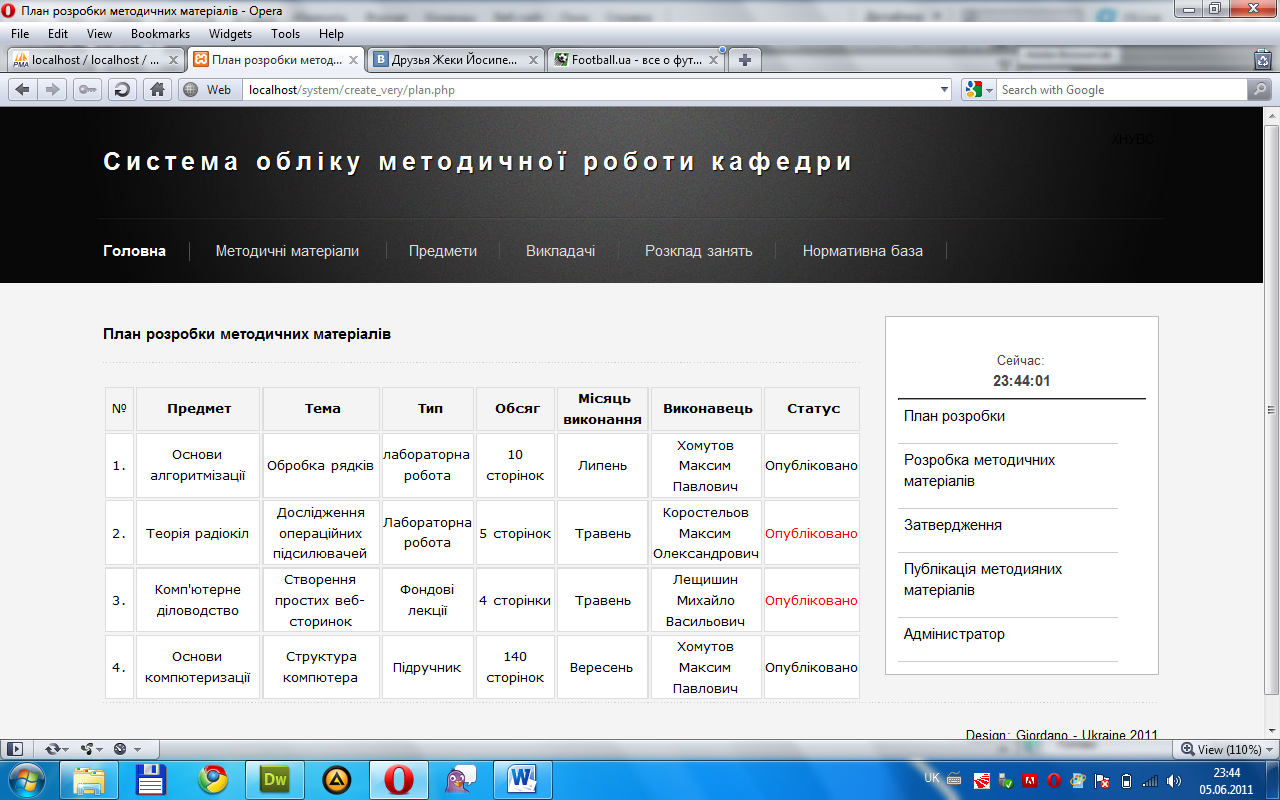Open the Wand password key button
This screenshot has height=800, width=1280.
[x=88, y=90]
